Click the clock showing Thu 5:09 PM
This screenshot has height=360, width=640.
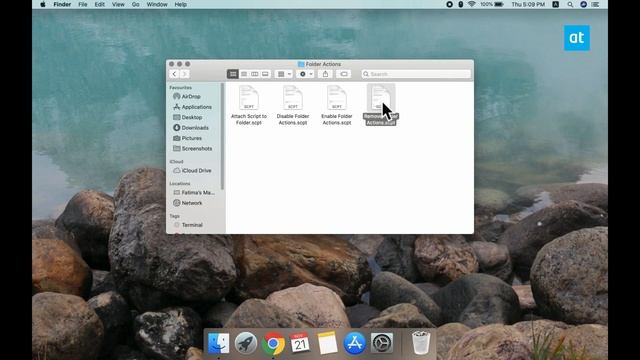tap(528, 4)
